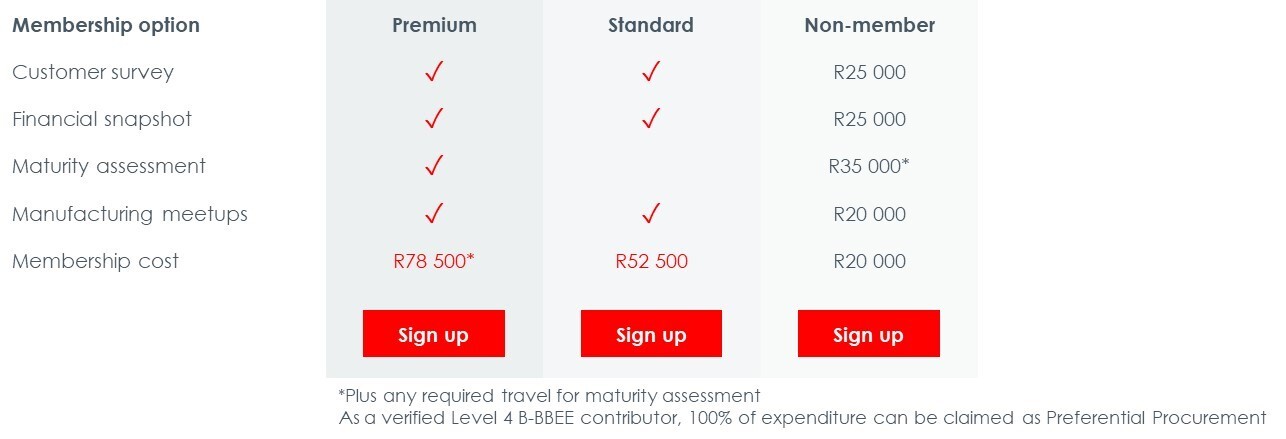Screen dimensions: 1286x439
Task: Click the Standard Customer survey checkmark
Action: (651, 71)
